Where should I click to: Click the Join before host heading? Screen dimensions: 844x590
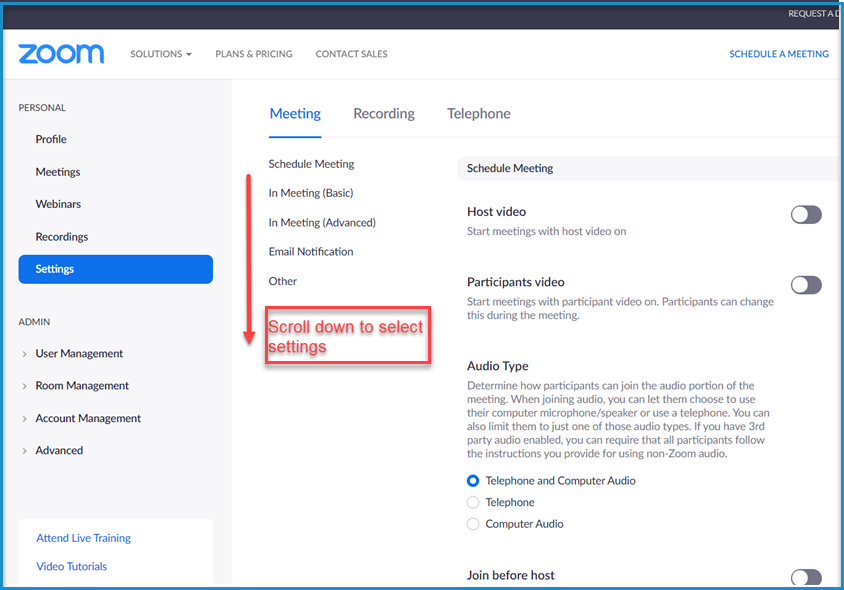tap(510, 575)
